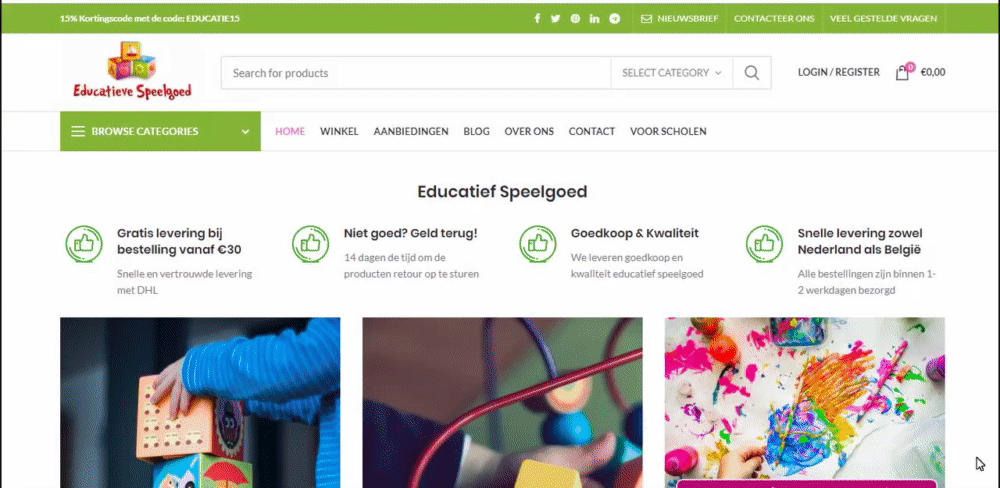Go to the Voor Scholen page
The image size is (1000, 488).
[x=668, y=131]
